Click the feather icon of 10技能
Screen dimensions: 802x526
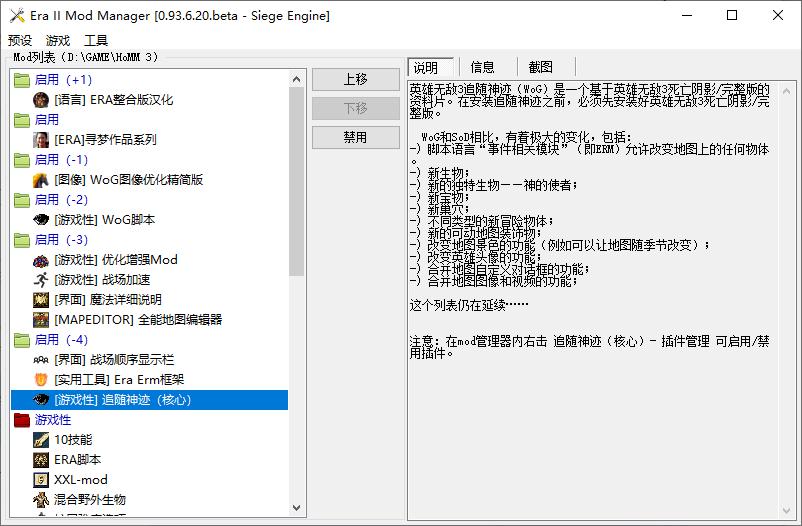coord(41,440)
